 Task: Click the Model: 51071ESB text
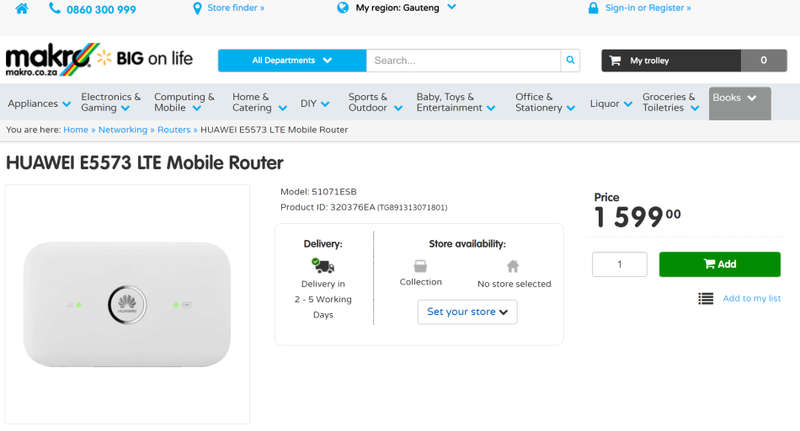coord(318,192)
